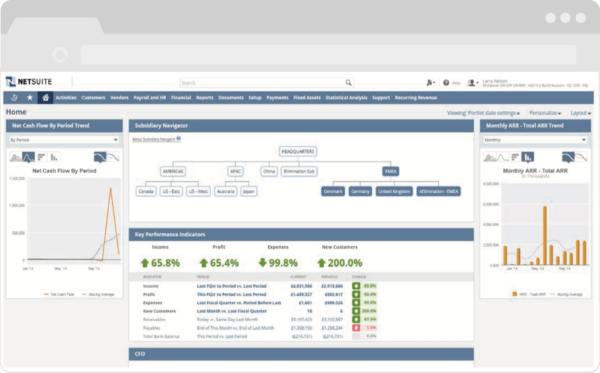Select the EMEA subsidiary node

point(391,171)
